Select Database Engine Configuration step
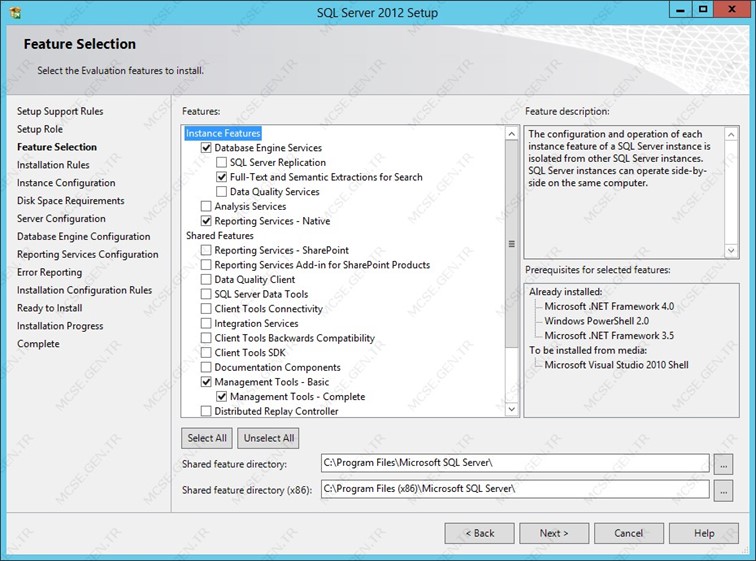 [x=84, y=237]
